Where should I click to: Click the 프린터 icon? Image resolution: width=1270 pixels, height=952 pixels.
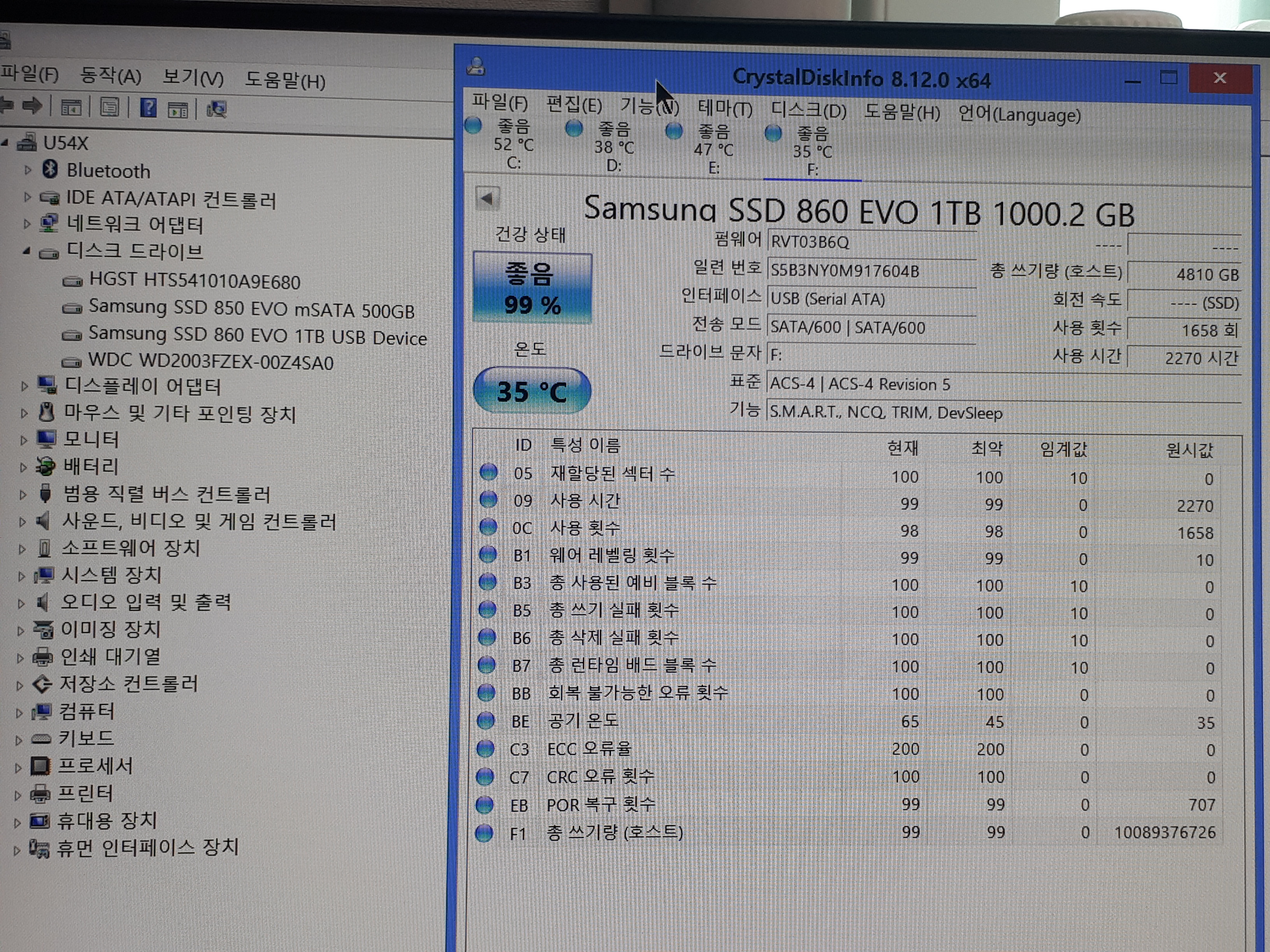click(40, 794)
